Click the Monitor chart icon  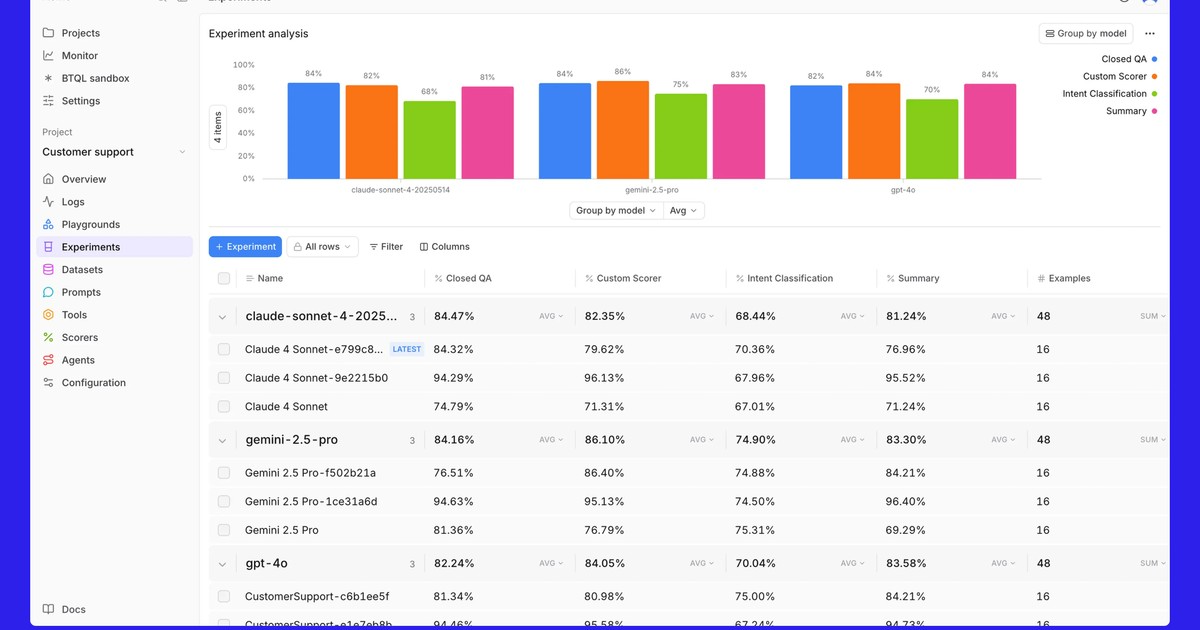click(48, 56)
